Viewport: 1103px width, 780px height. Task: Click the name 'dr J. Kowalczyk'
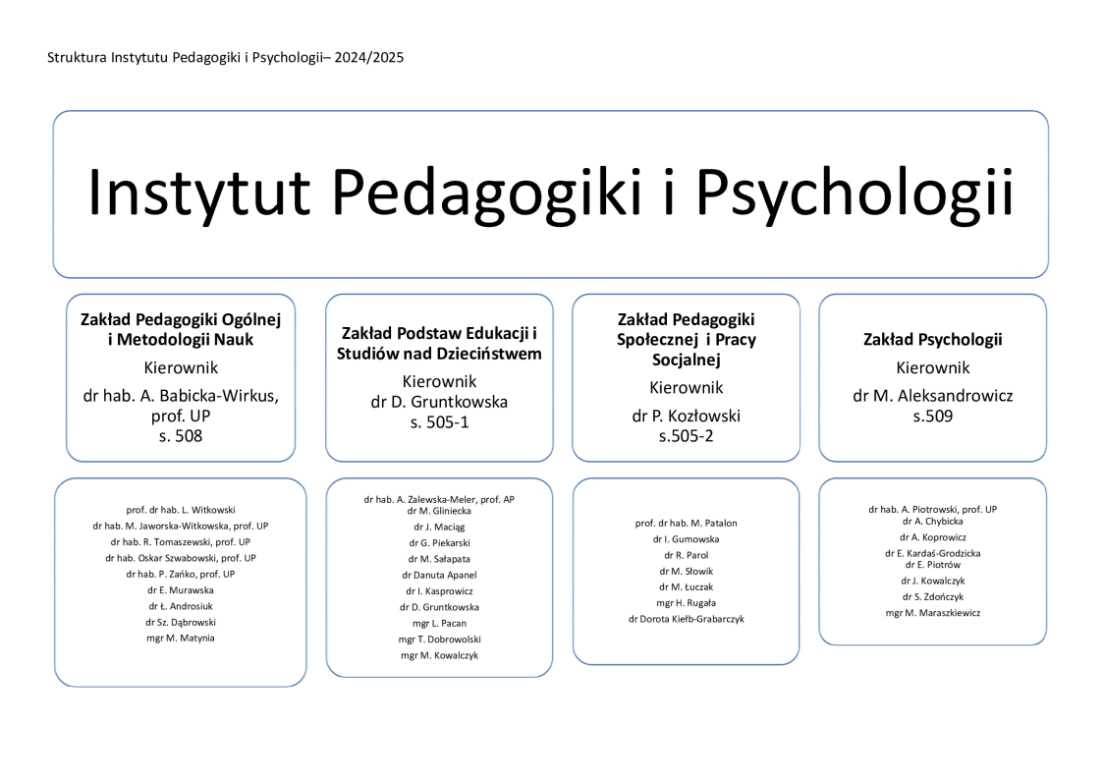click(x=933, y=581)
